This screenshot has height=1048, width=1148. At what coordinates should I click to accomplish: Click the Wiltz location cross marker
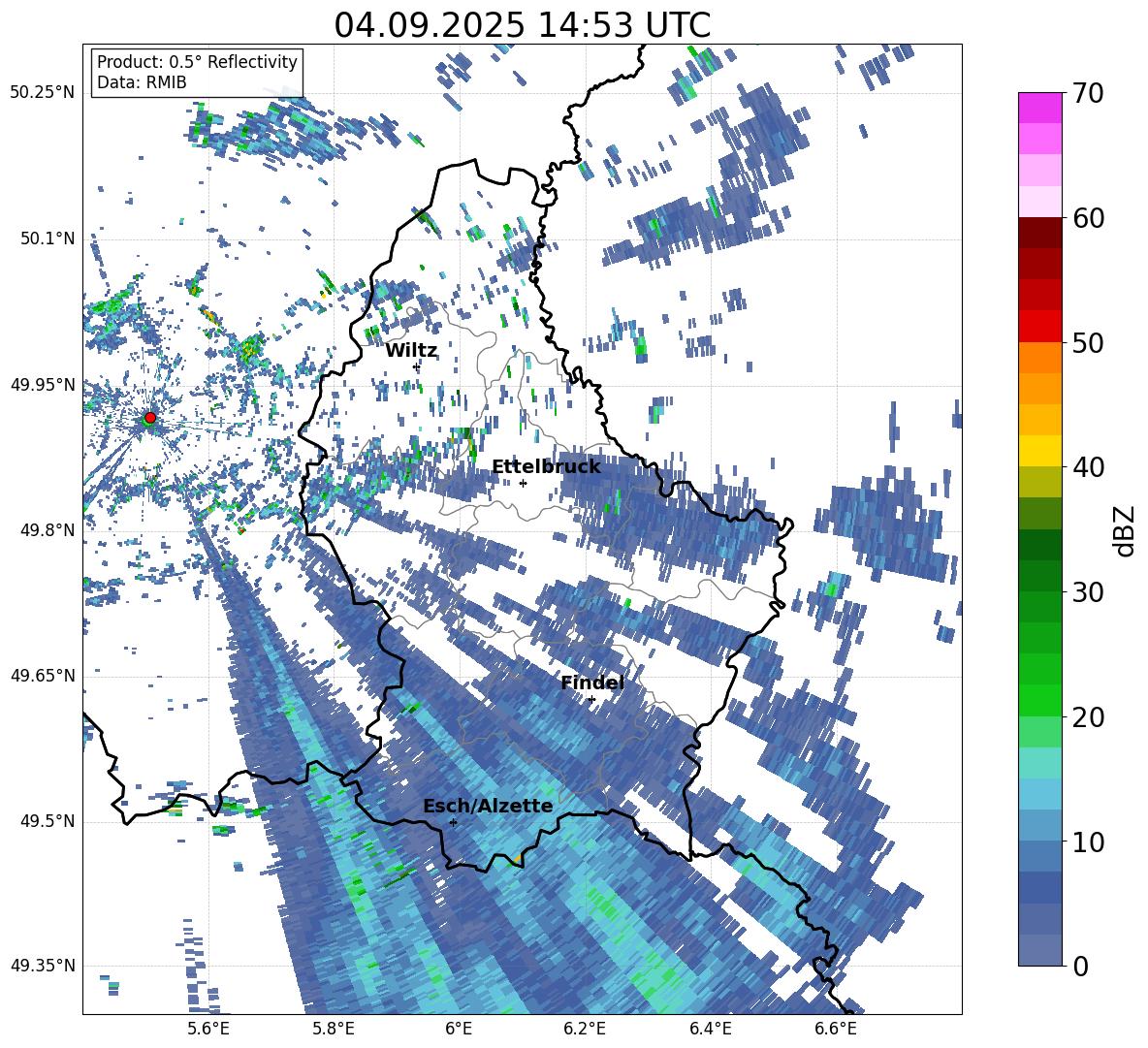[417, 366]
